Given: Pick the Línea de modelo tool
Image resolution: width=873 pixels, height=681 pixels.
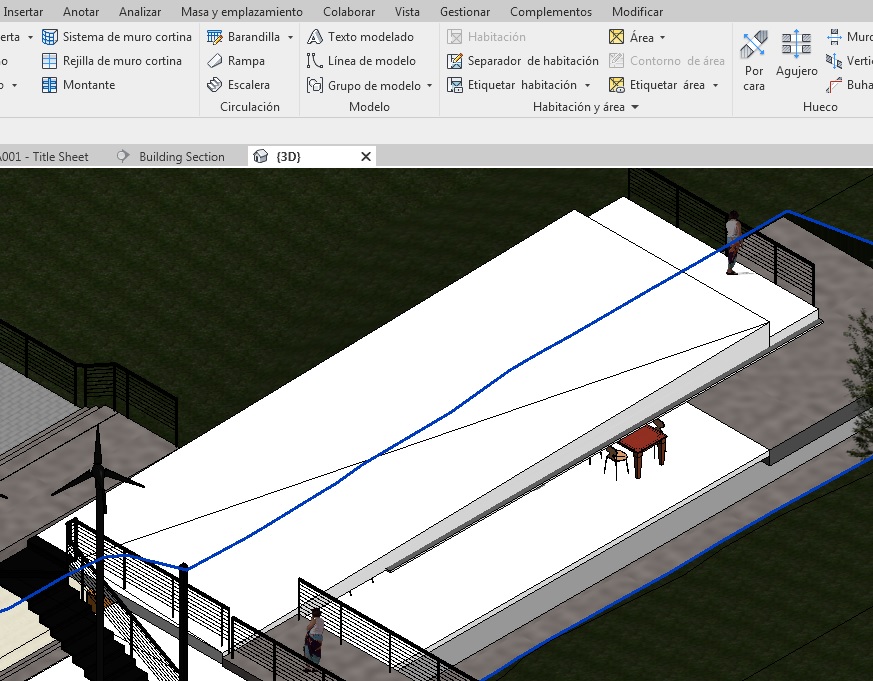Looking at the screenshot, I should (361, 61).
